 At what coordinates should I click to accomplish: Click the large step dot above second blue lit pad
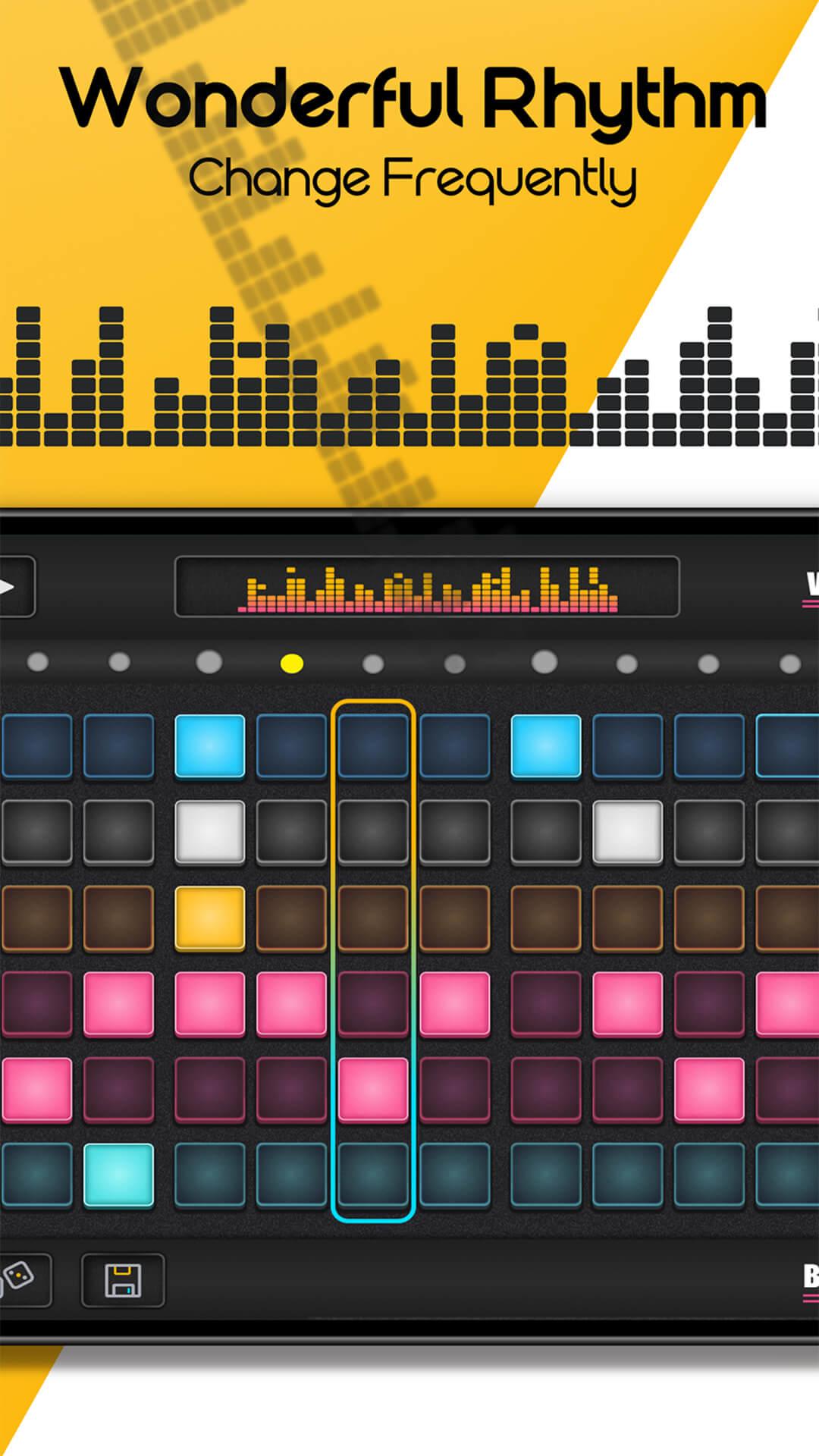544,661
